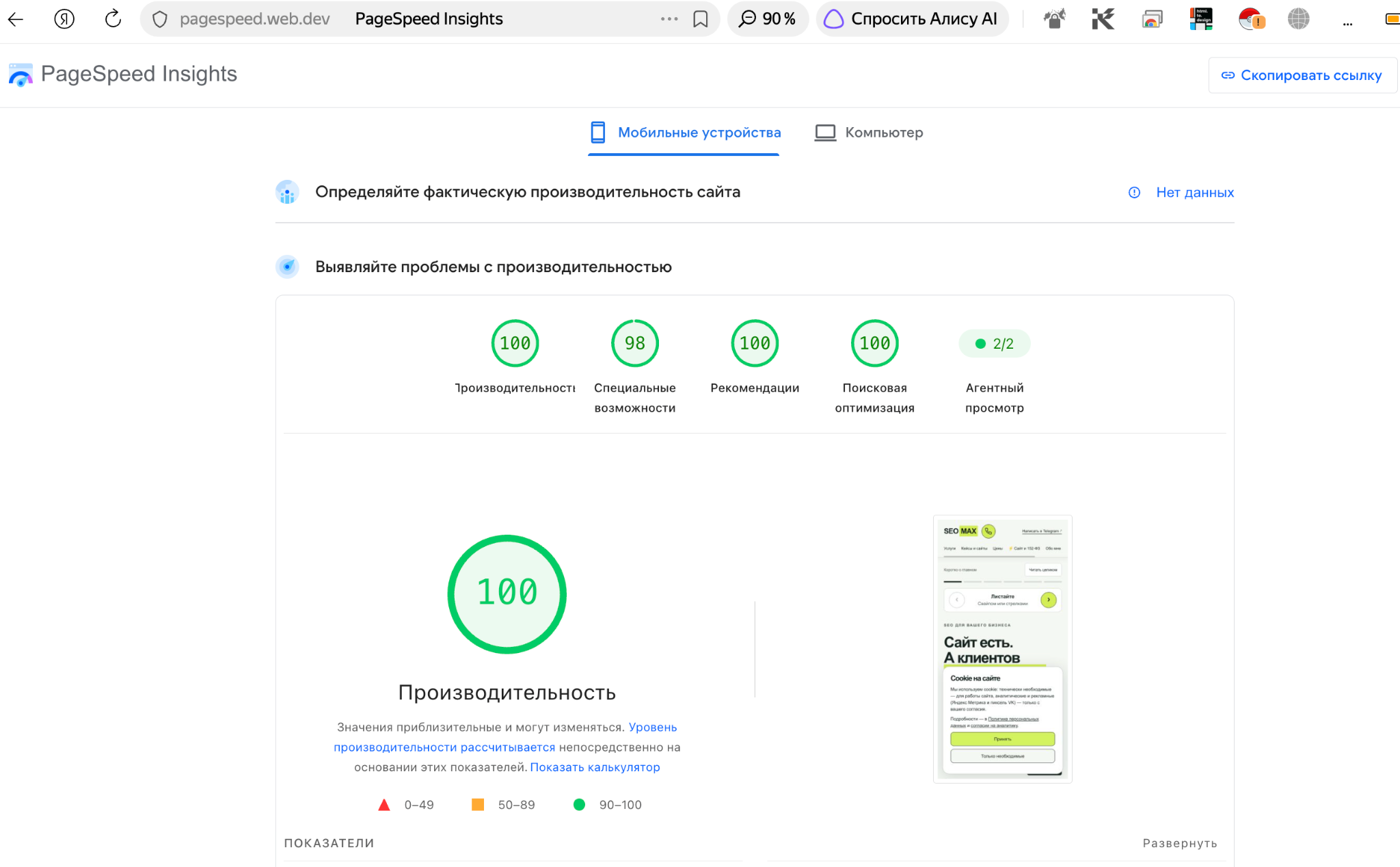1400x867 pixels.
Task: Open the 98 Специальные возможности gauge
Action: tap(635, 343)
